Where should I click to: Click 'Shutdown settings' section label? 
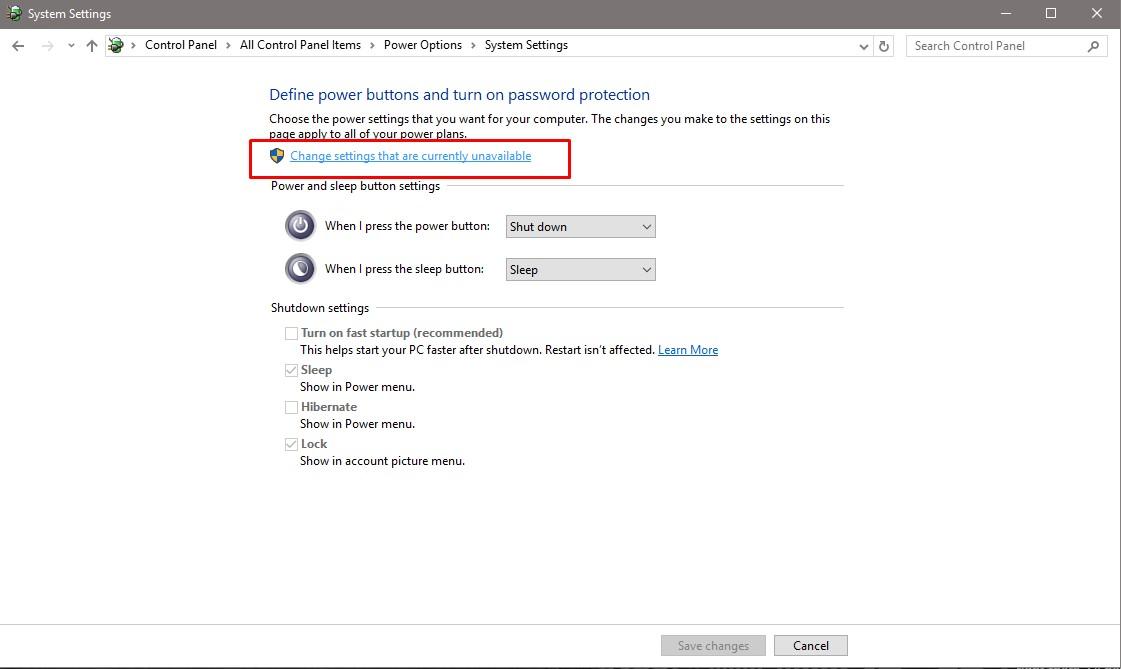pyautogui.click(x=320, y=308)
